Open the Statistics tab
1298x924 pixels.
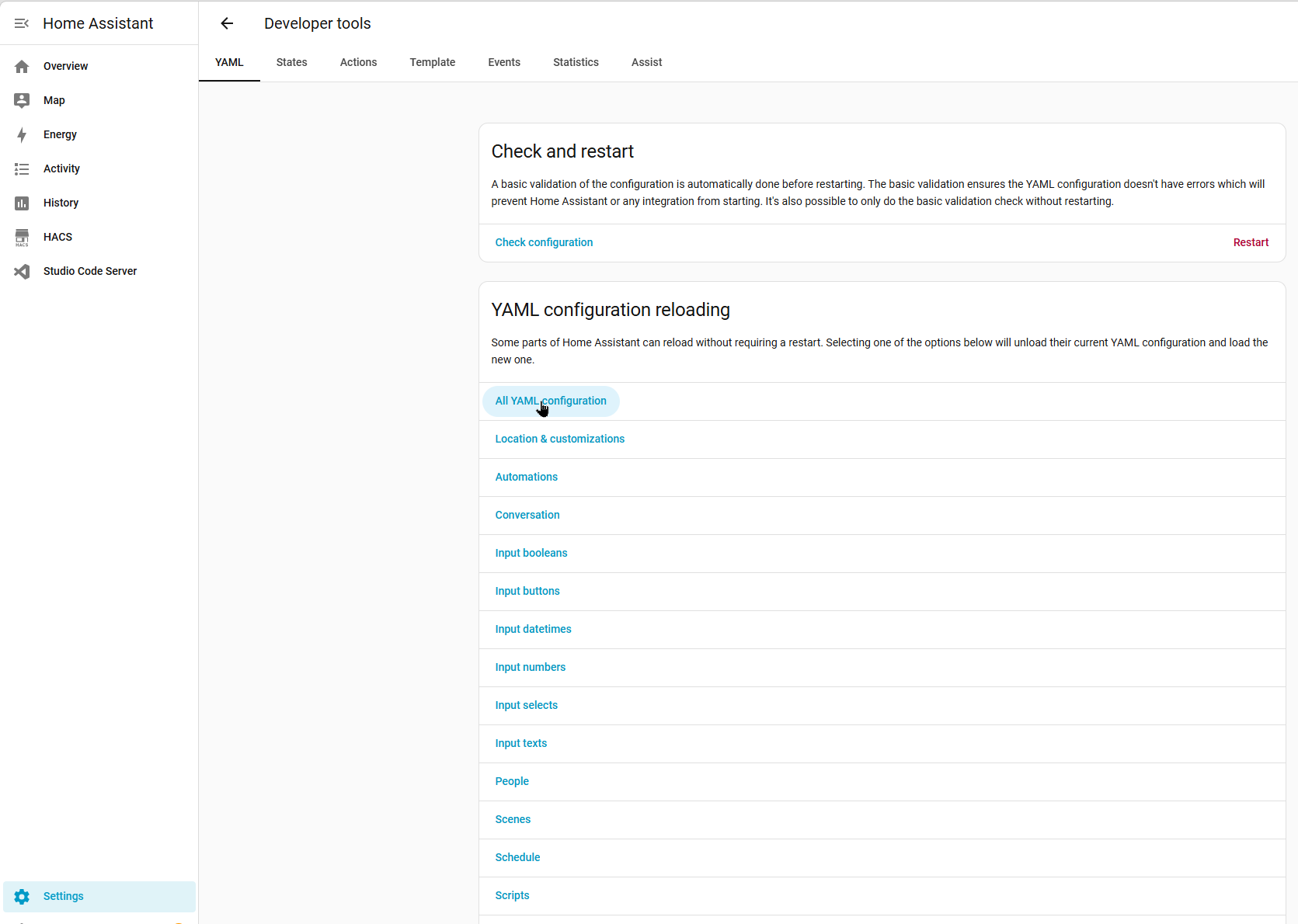(576, 62)
